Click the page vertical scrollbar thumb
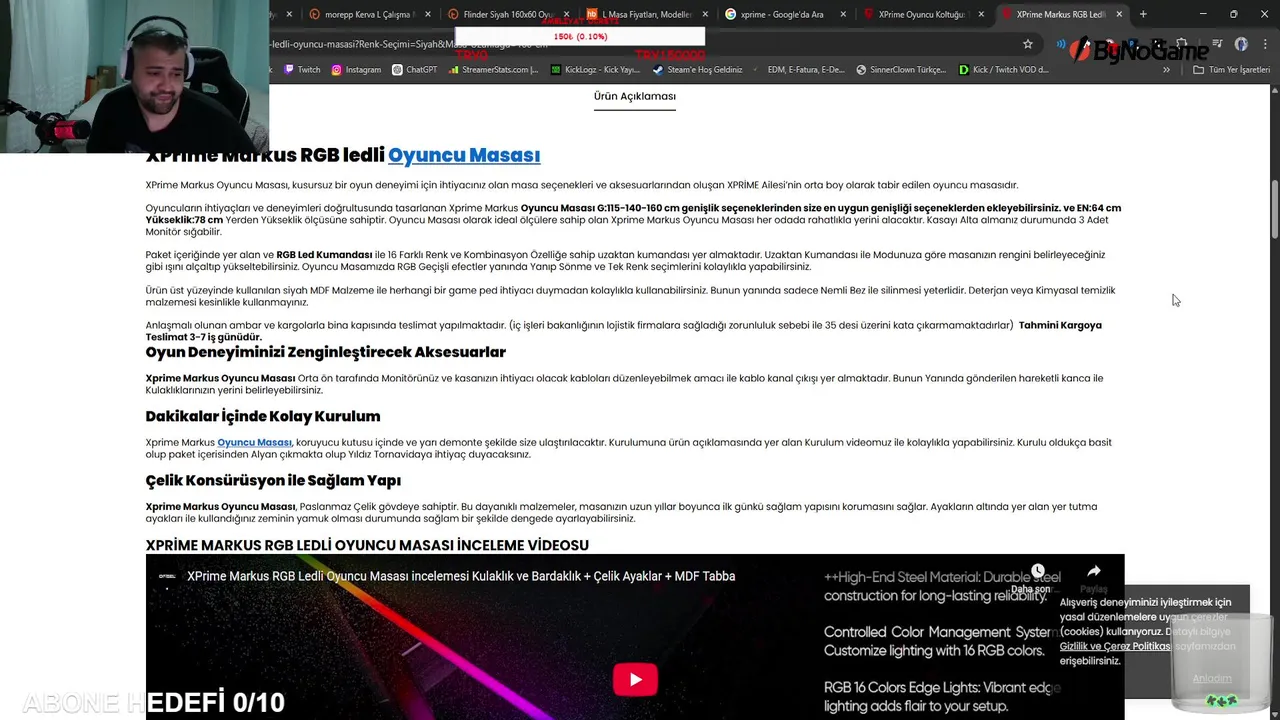 1274,210
